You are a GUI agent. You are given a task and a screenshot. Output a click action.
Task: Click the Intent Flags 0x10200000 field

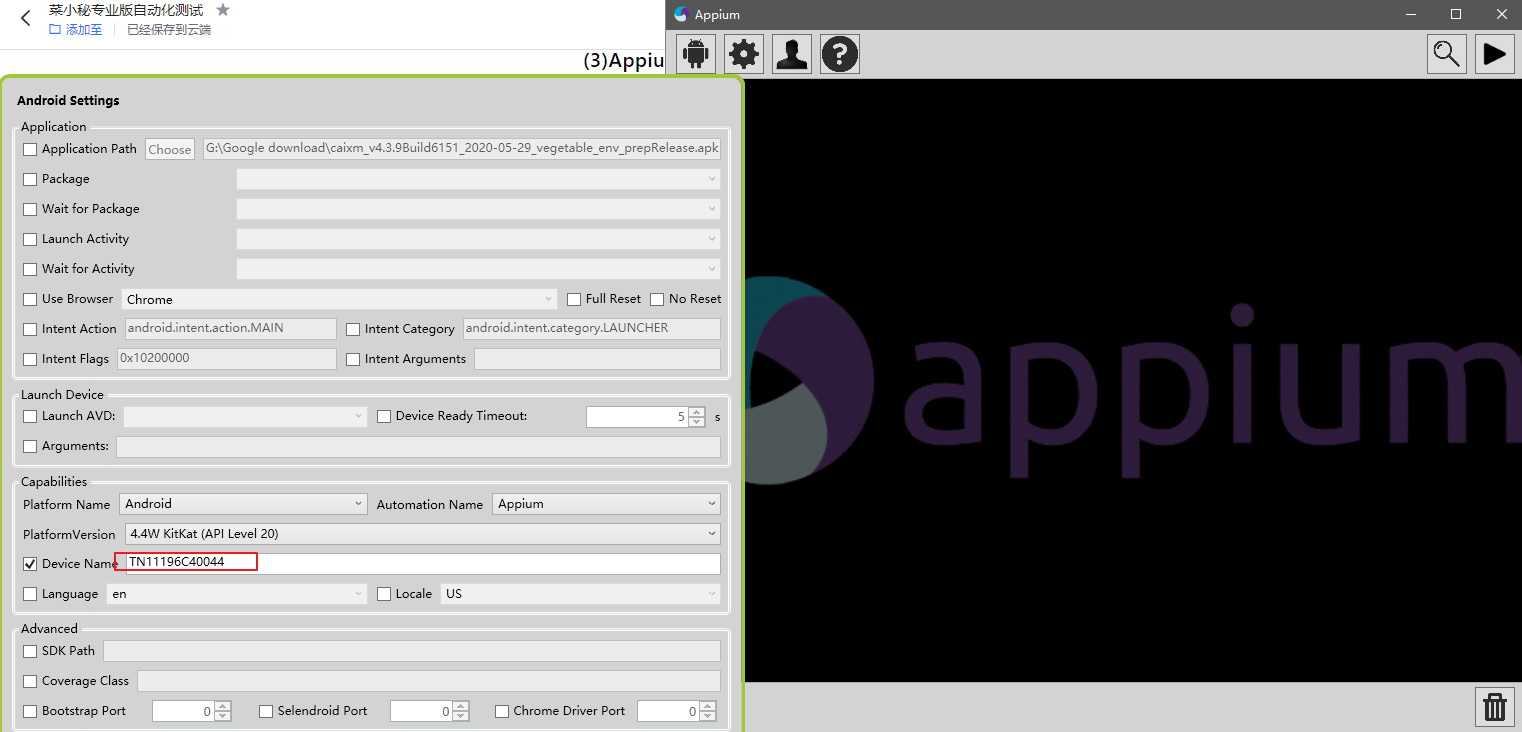click(227, 359)
